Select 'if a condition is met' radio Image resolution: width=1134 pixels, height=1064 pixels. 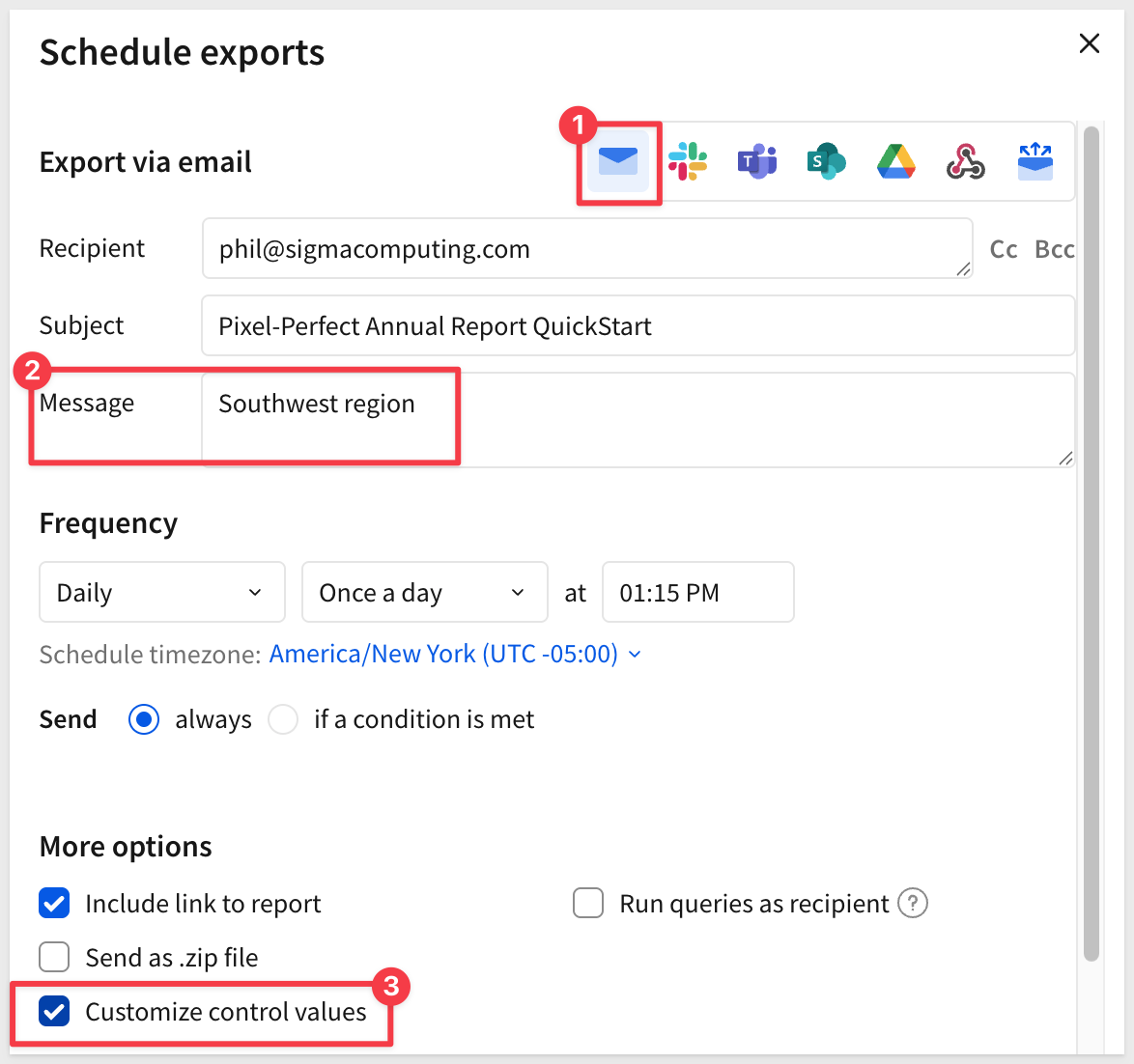(x=283, y=720)
